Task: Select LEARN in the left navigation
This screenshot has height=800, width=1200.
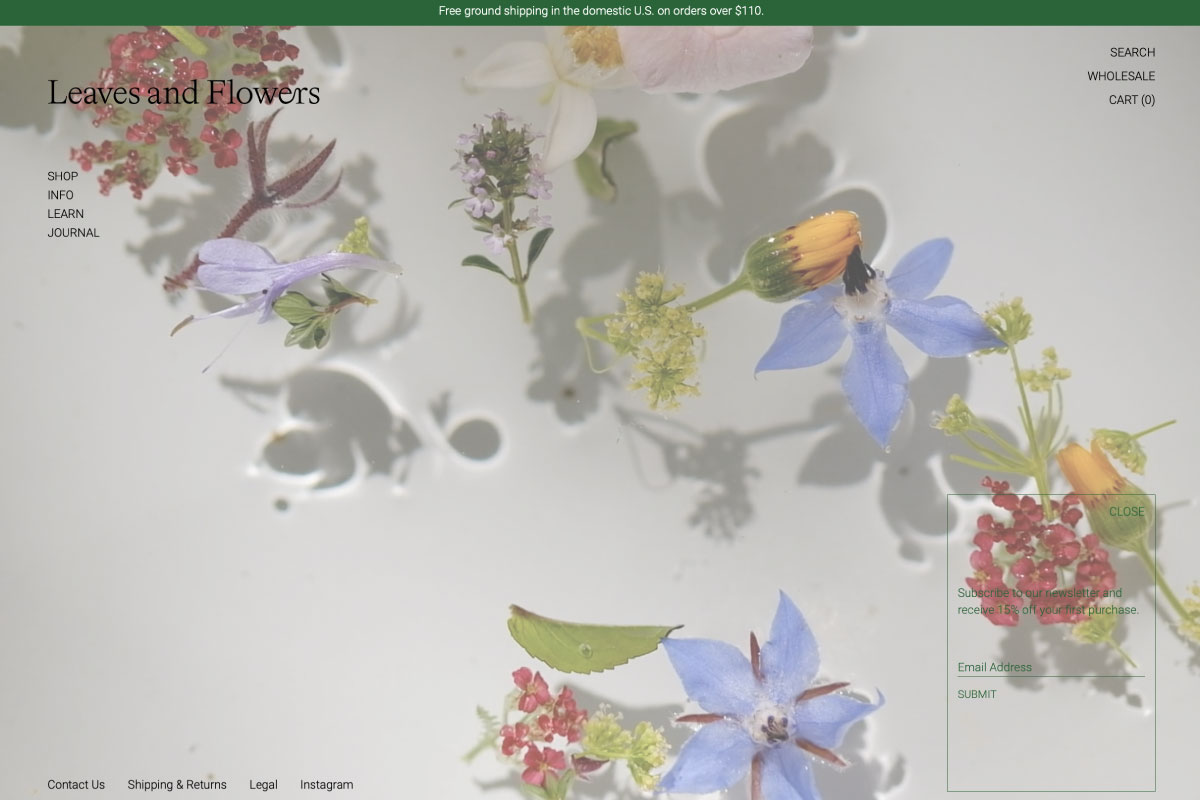Action: click(66, 214)
